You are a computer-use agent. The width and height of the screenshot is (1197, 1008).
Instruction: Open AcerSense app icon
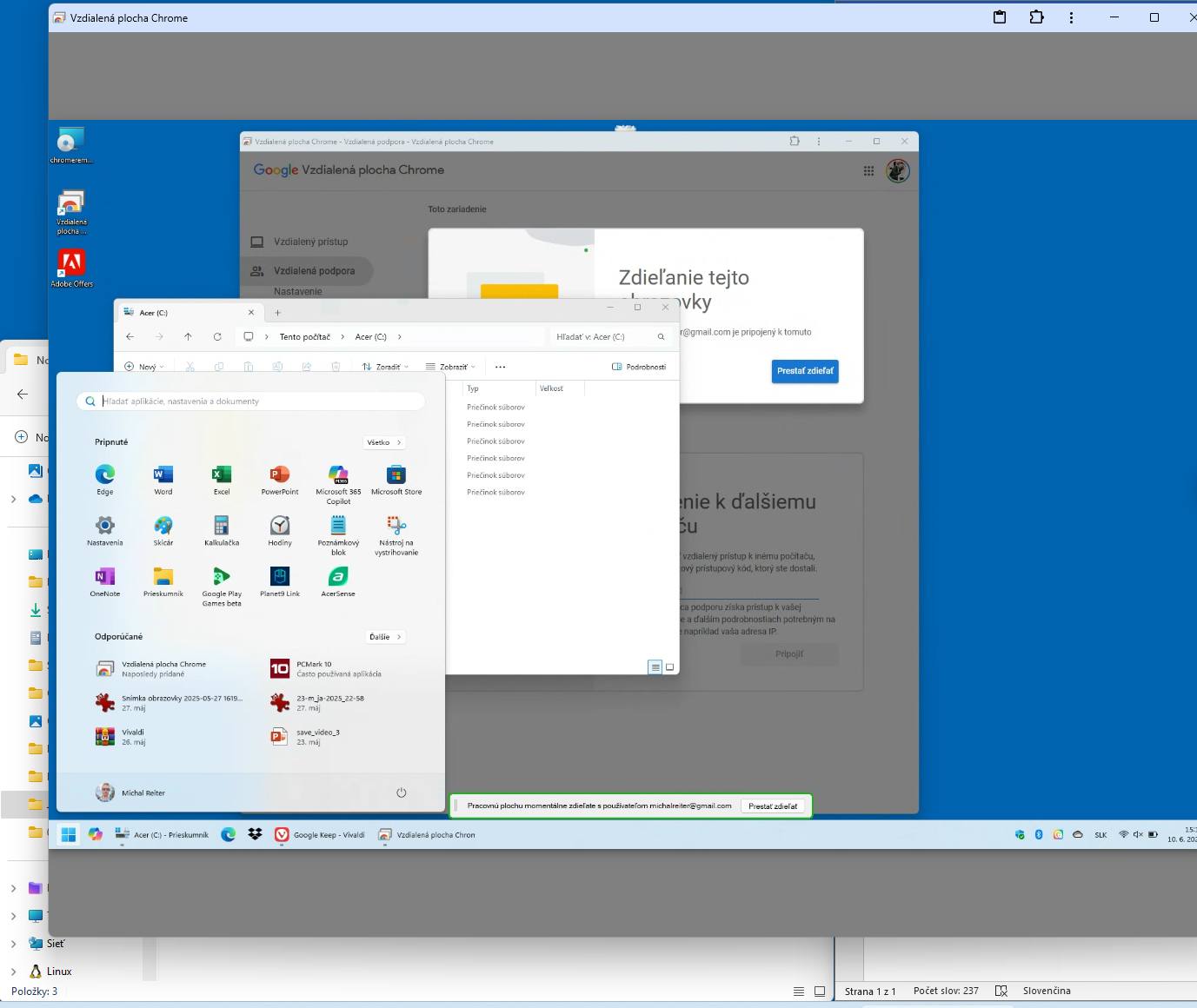pyautogui.click(x=338, y=577)
